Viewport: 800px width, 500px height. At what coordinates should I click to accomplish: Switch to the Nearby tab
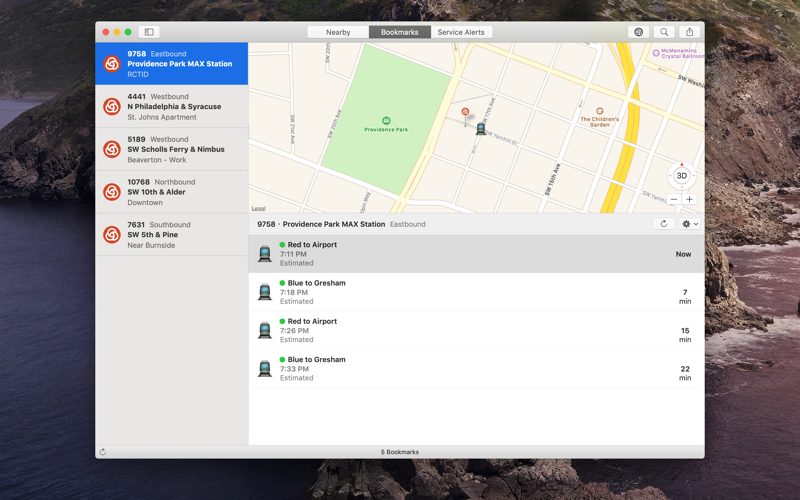[338, 32]
